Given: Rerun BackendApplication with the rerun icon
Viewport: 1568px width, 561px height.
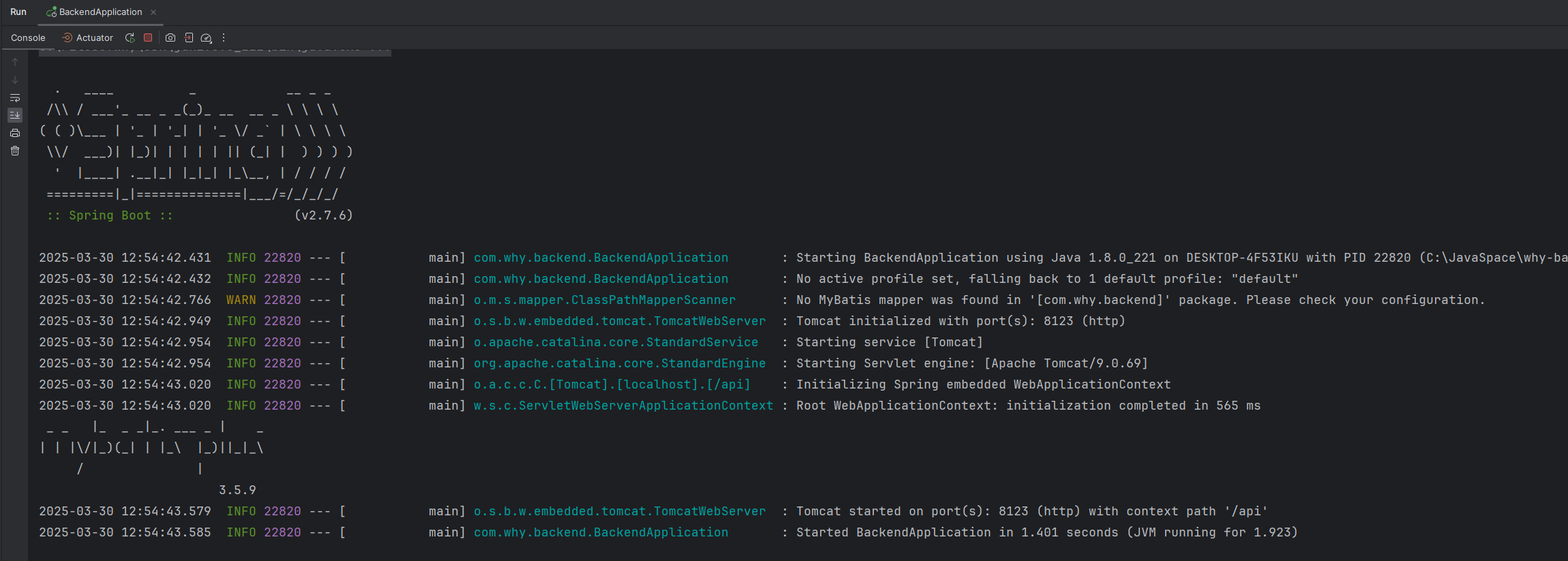Looking at the screenshot, I should point(130,38).
